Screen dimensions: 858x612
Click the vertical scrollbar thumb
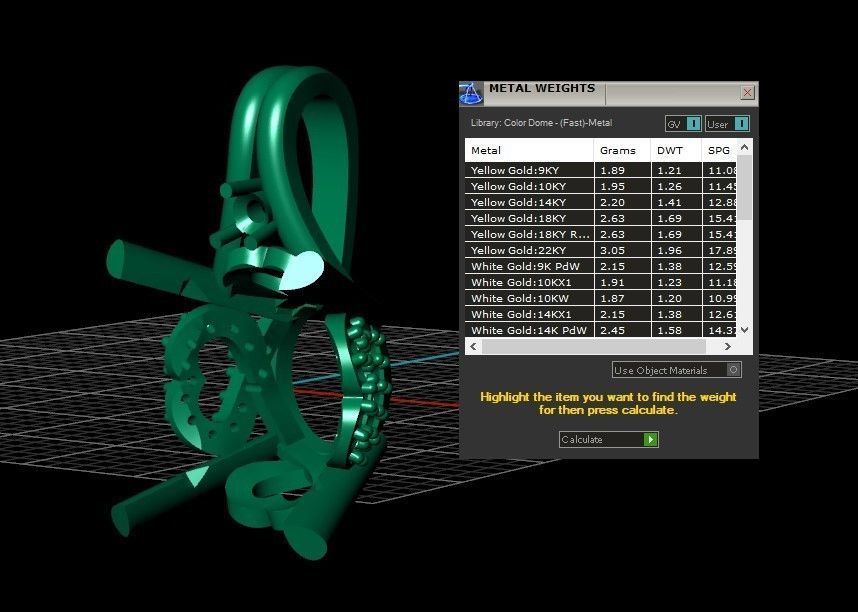744,187
